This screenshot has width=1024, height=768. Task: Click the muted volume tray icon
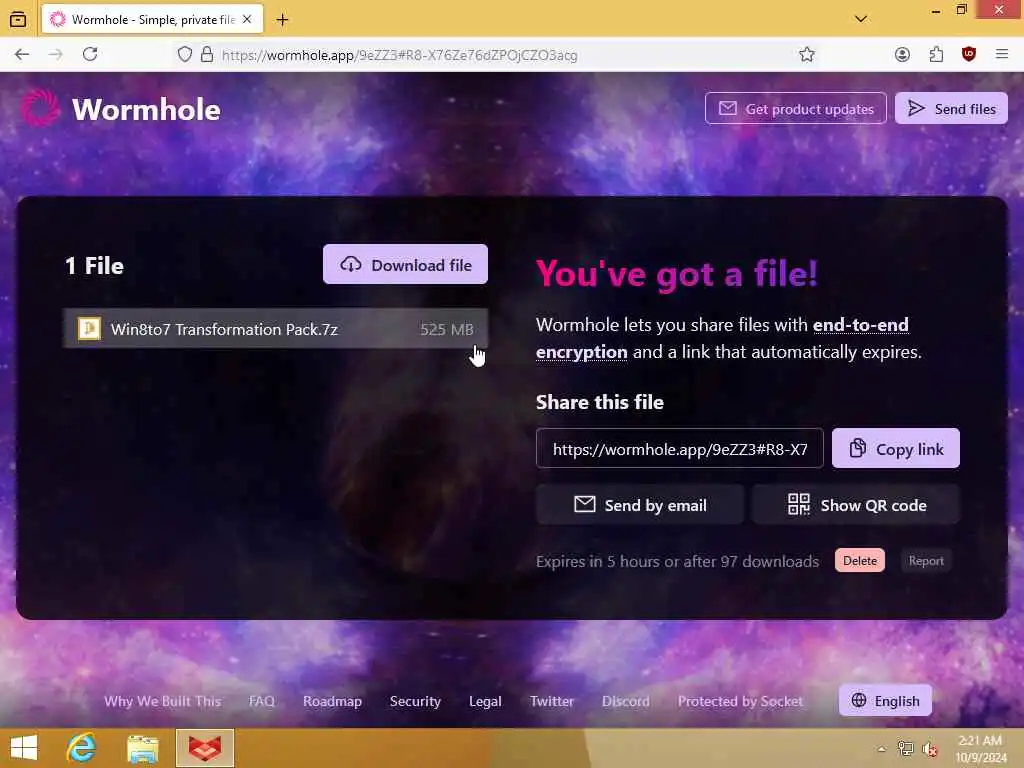tap(930, 749)
